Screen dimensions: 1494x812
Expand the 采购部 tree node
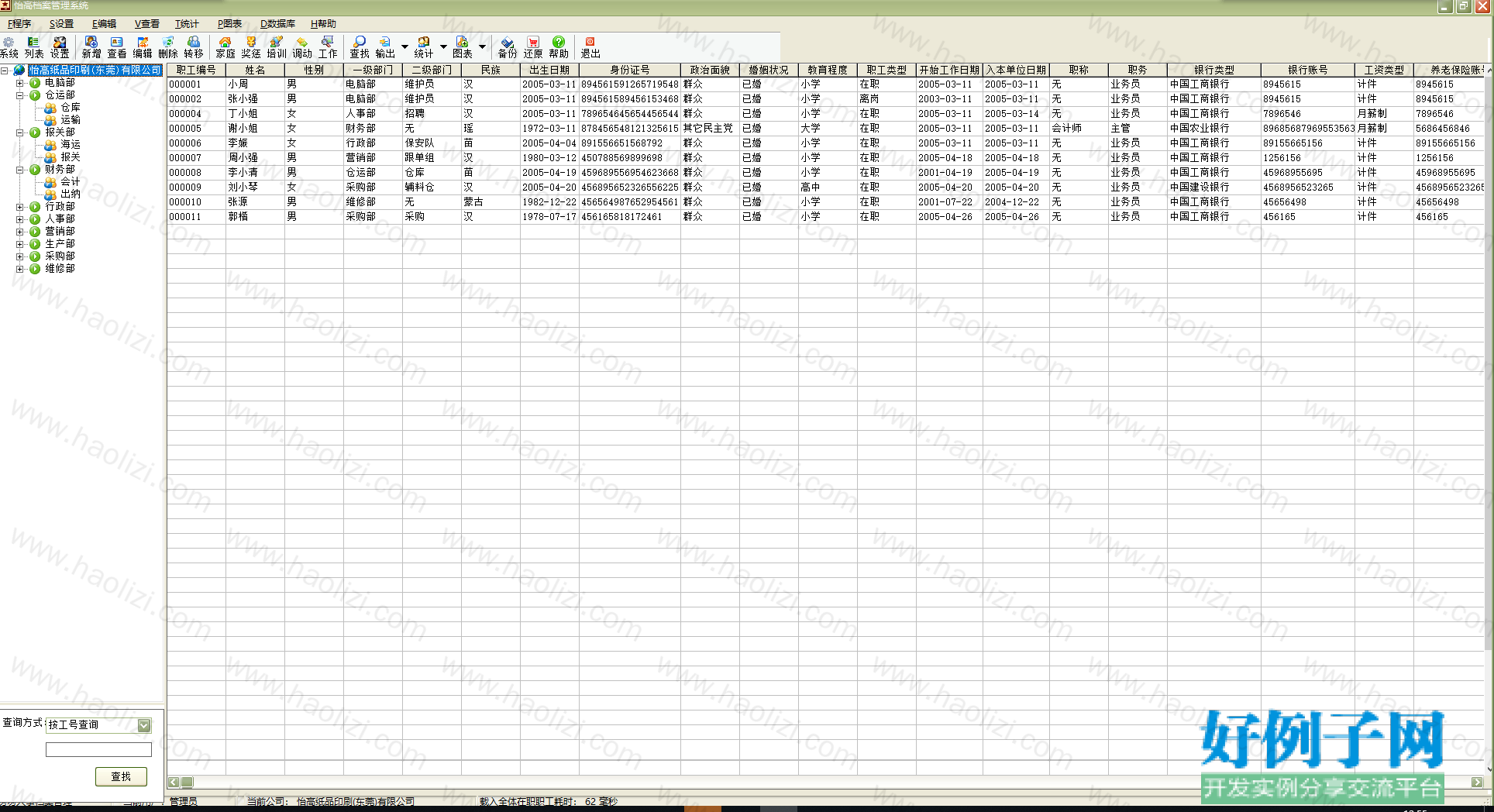click(20, 256)
